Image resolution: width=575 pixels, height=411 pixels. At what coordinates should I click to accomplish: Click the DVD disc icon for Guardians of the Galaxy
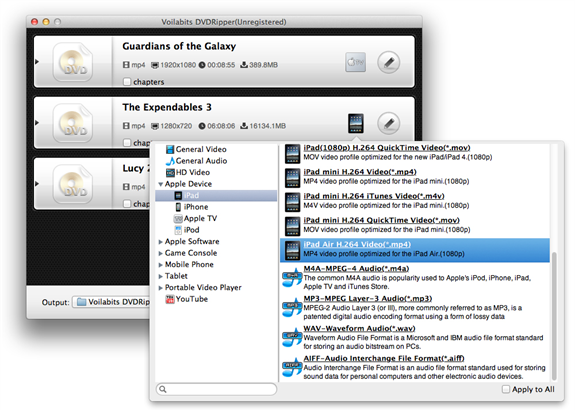tap(73, 62)
